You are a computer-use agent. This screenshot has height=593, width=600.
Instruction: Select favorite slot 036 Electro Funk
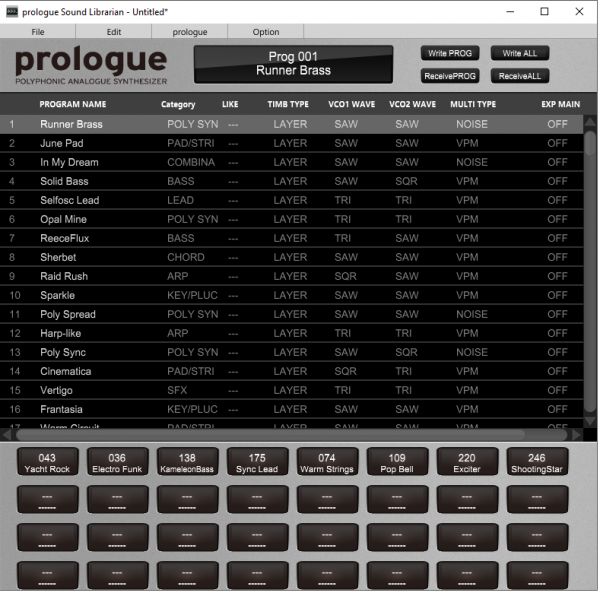click(117, 462)
